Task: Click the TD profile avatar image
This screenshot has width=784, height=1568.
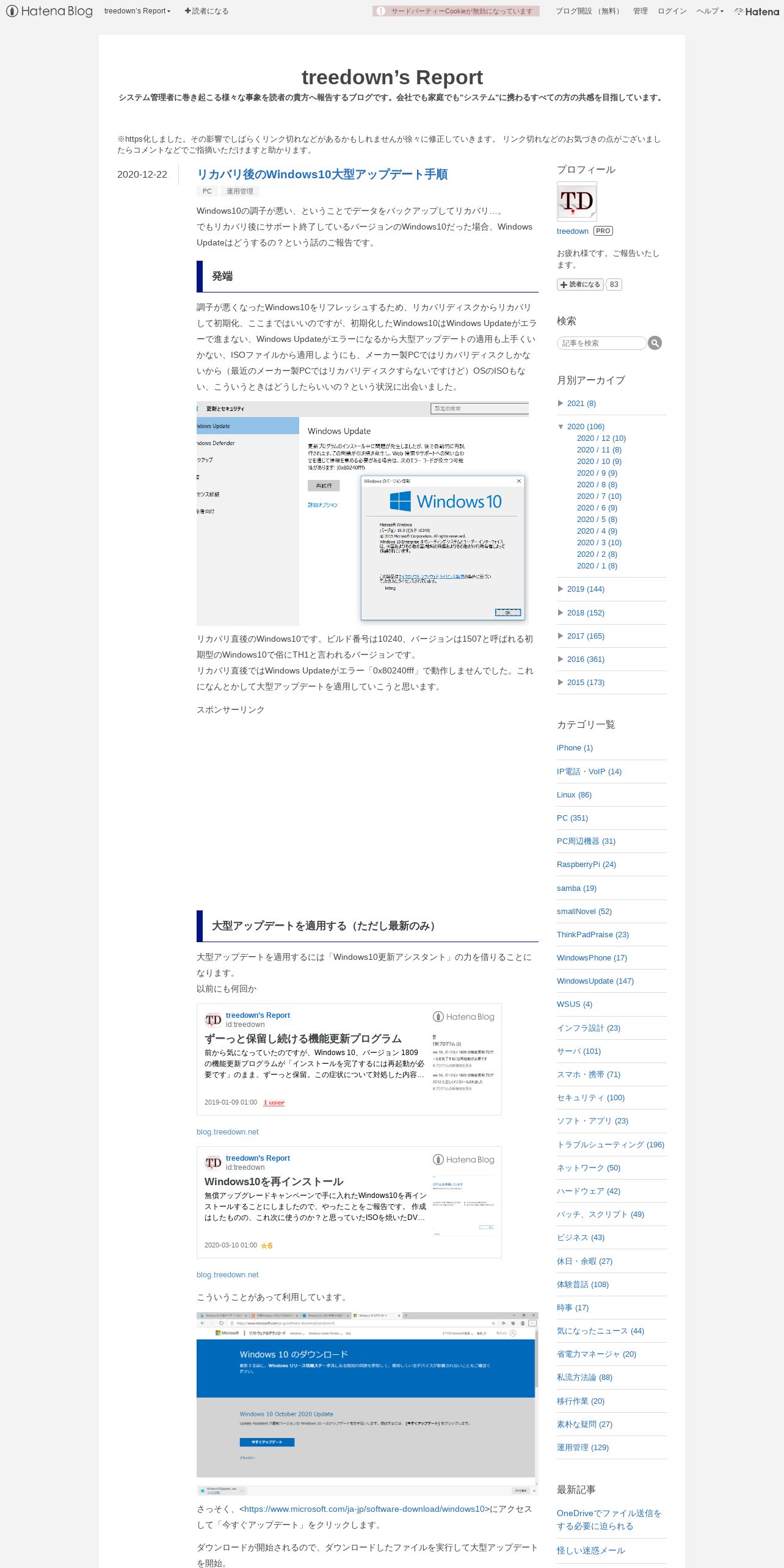Action: click(x=576, y=201)
